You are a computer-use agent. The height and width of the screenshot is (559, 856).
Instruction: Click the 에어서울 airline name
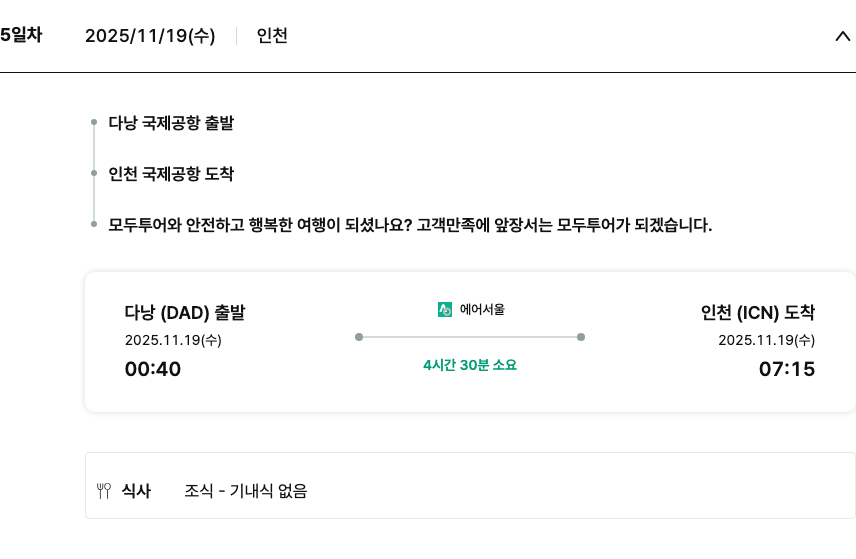point(482,310)
